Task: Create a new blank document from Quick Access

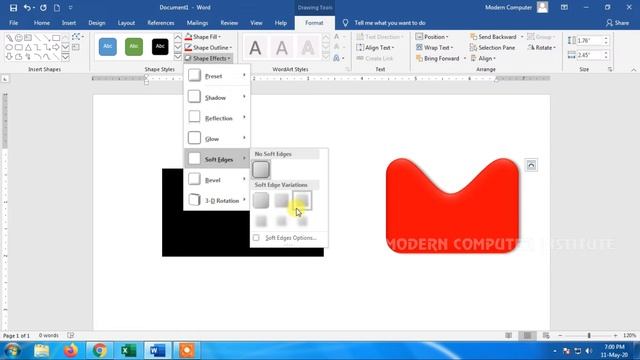Action: coord(57,7)
